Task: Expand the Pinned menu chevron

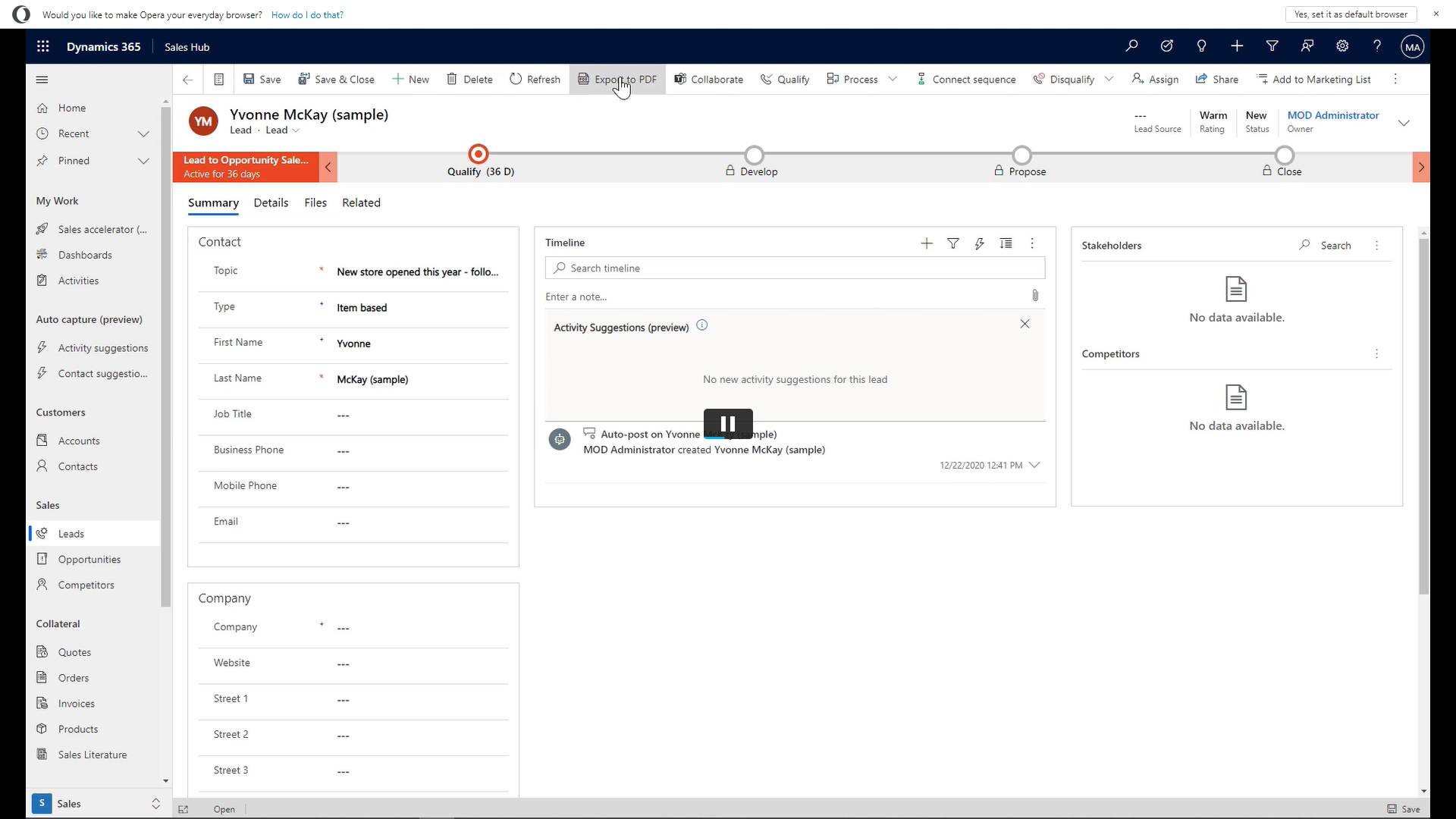Action: [x=143, y=161]
